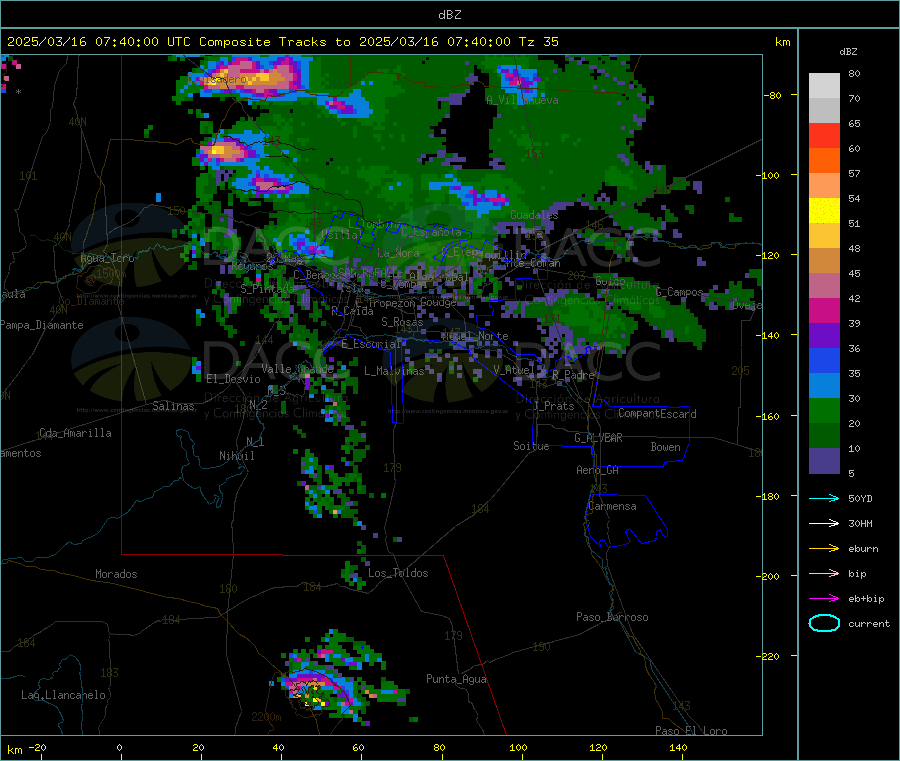900x761 pixels.
Task: Click the 'dBZ' title at the top
Action: click(449, 14)
